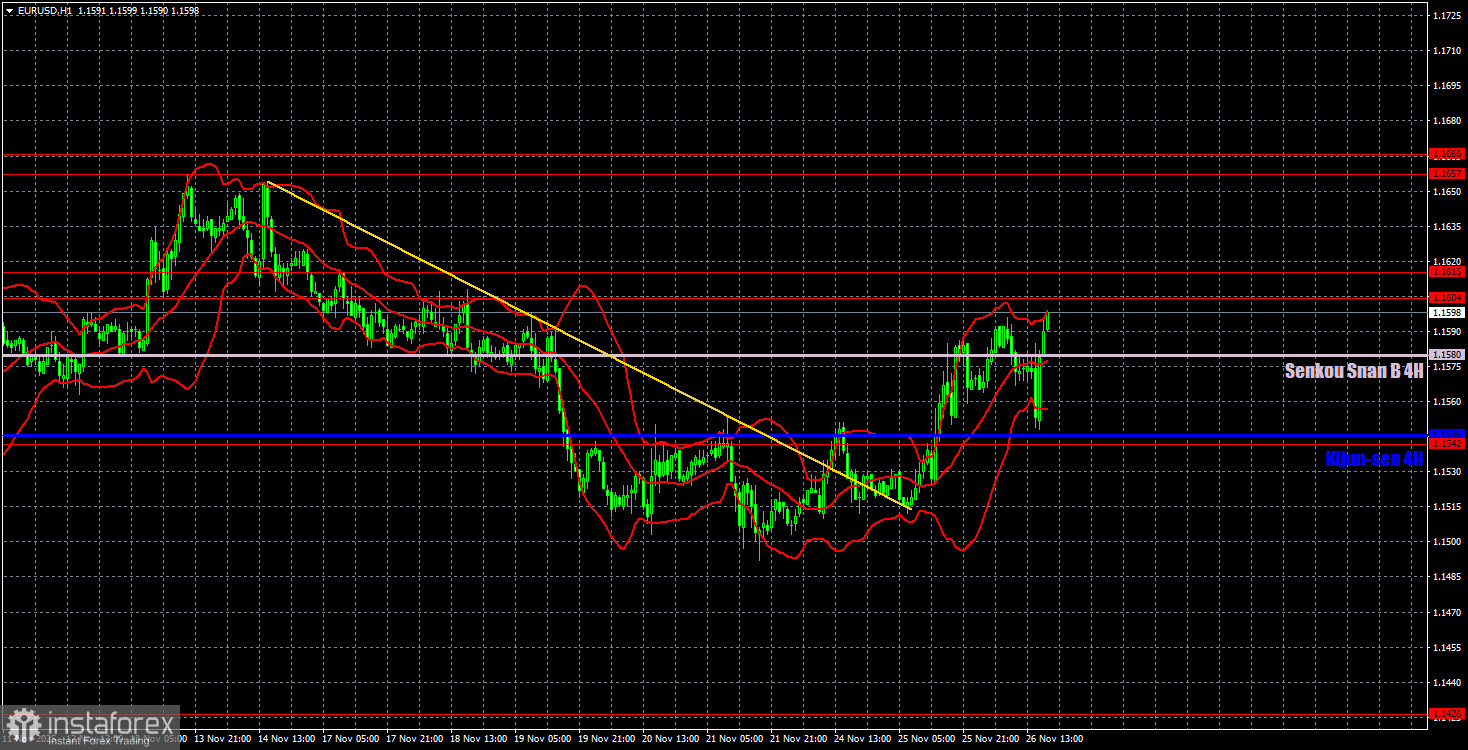The height and width of the screenshot is (750, 1468).
Task: Click the 1.1440 value on price axis
Action: pyautogui.click(x=1447, y=682)
